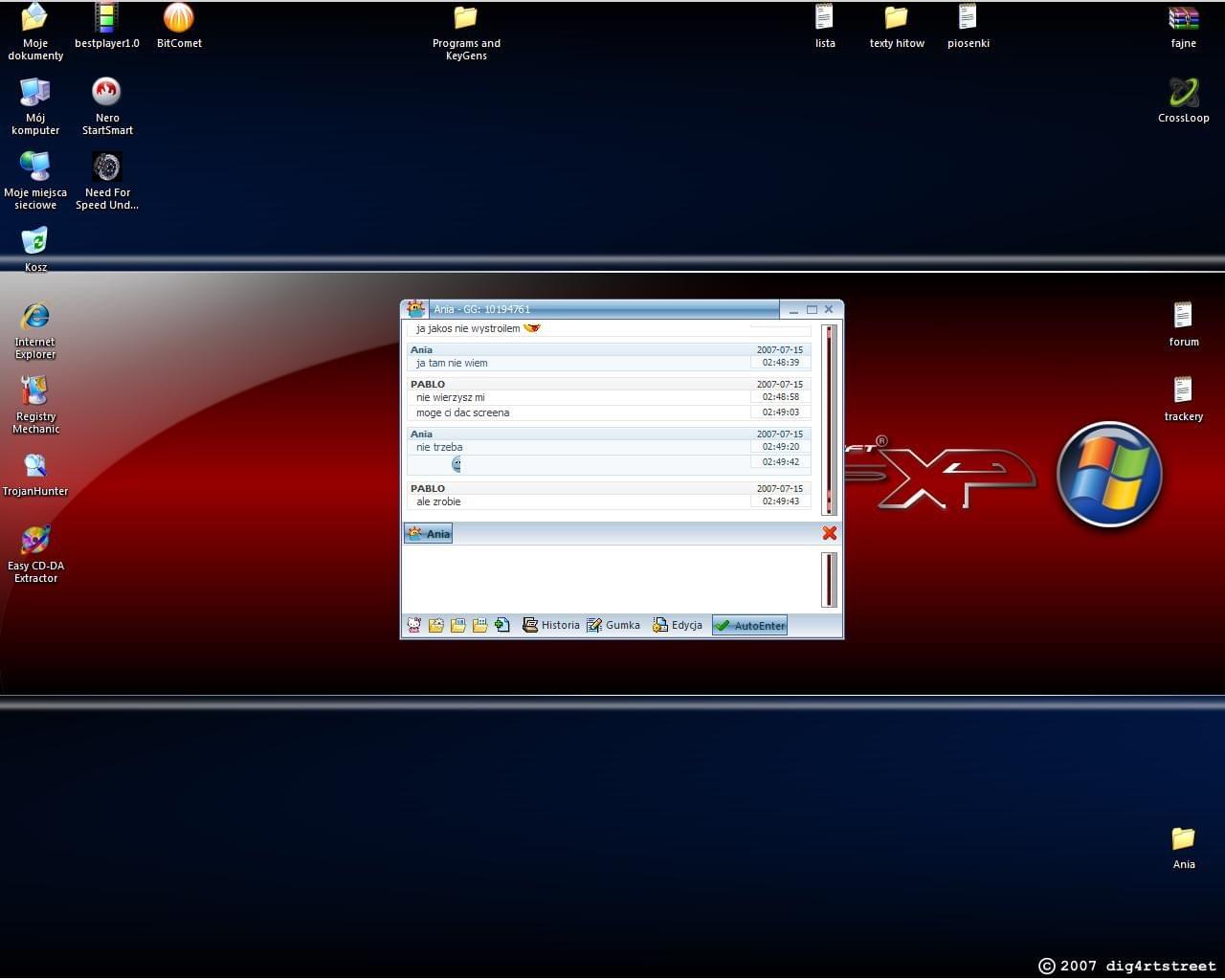Select Need For Speed Underground shortcut
The width and height of the screenshot is (1225, 980).
107,181
